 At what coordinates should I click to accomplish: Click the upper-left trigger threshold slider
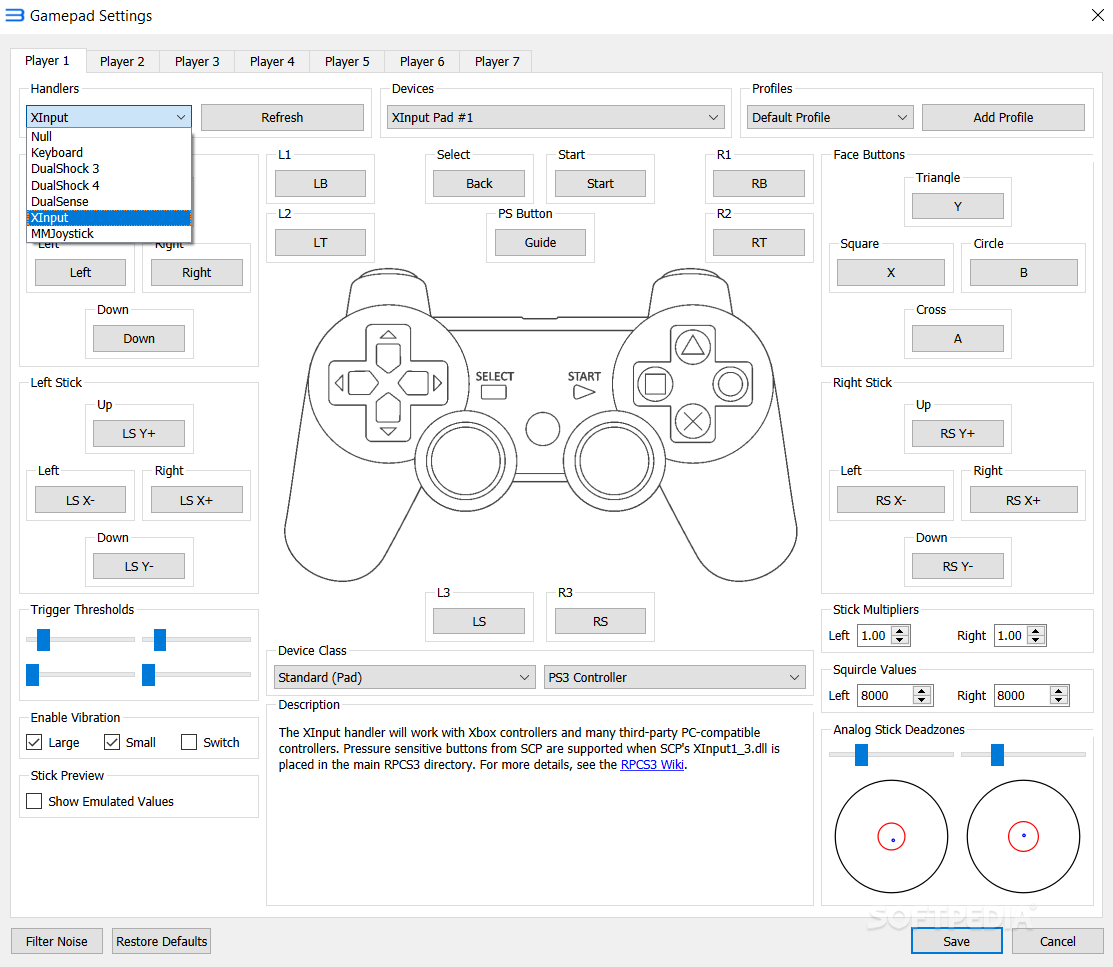(x=80, y=640)
